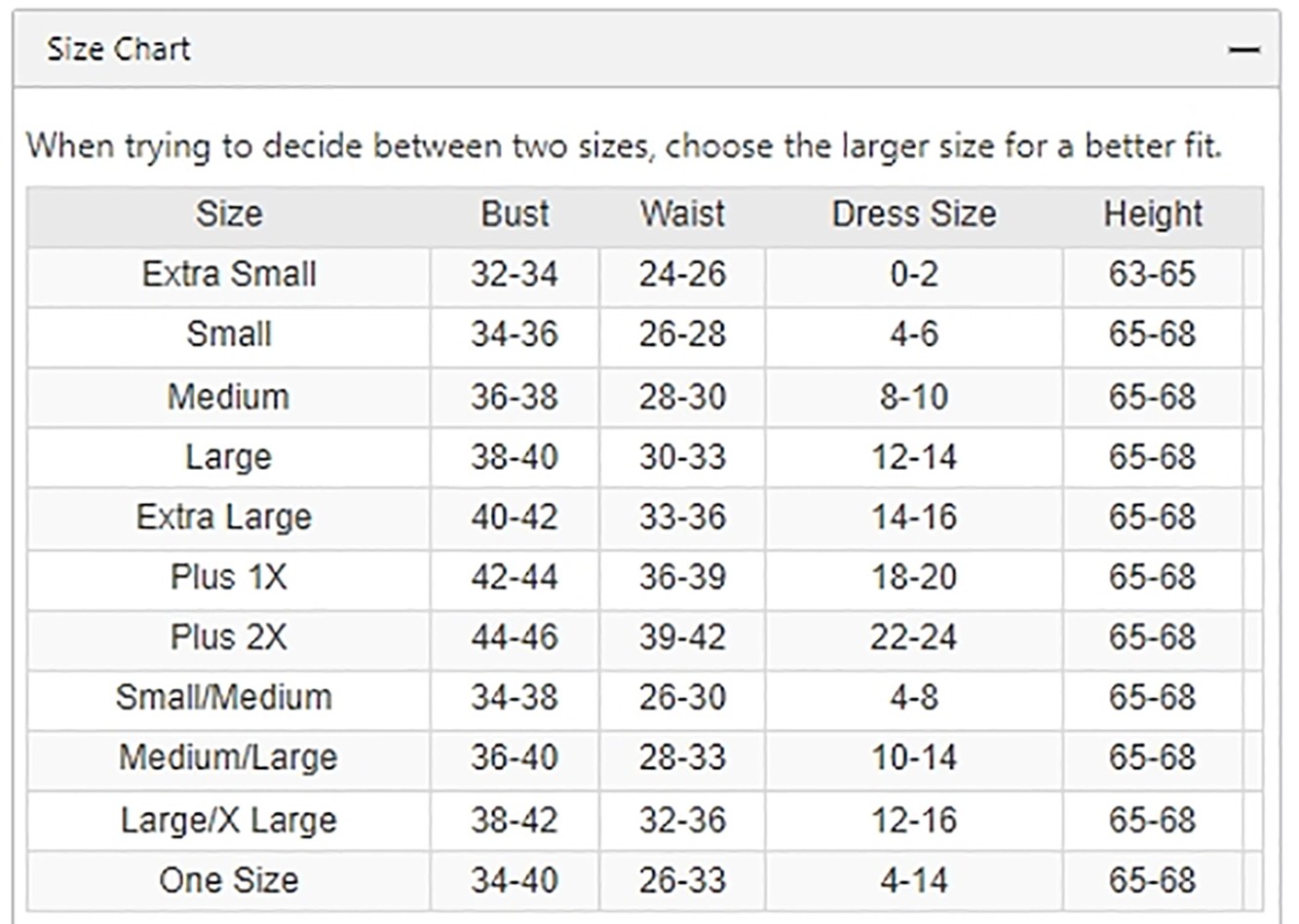Viewport: 1299px width, 924px height.
Task: Select the Size column header
Action: tap(229, 213)
